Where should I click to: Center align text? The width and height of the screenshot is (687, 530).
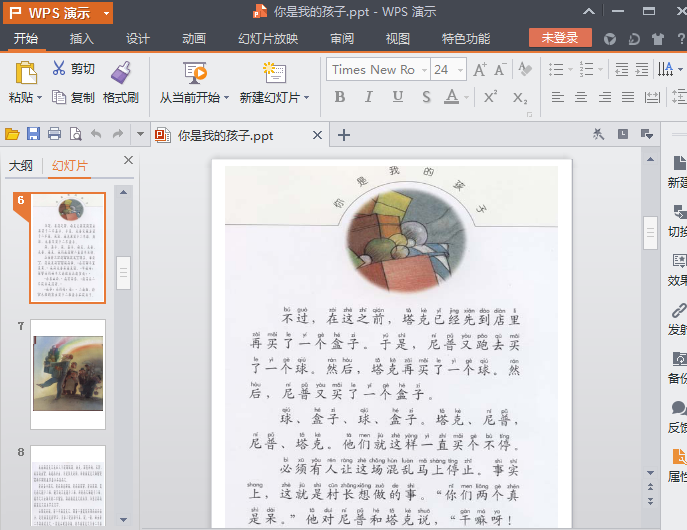(x=581, y=97)
